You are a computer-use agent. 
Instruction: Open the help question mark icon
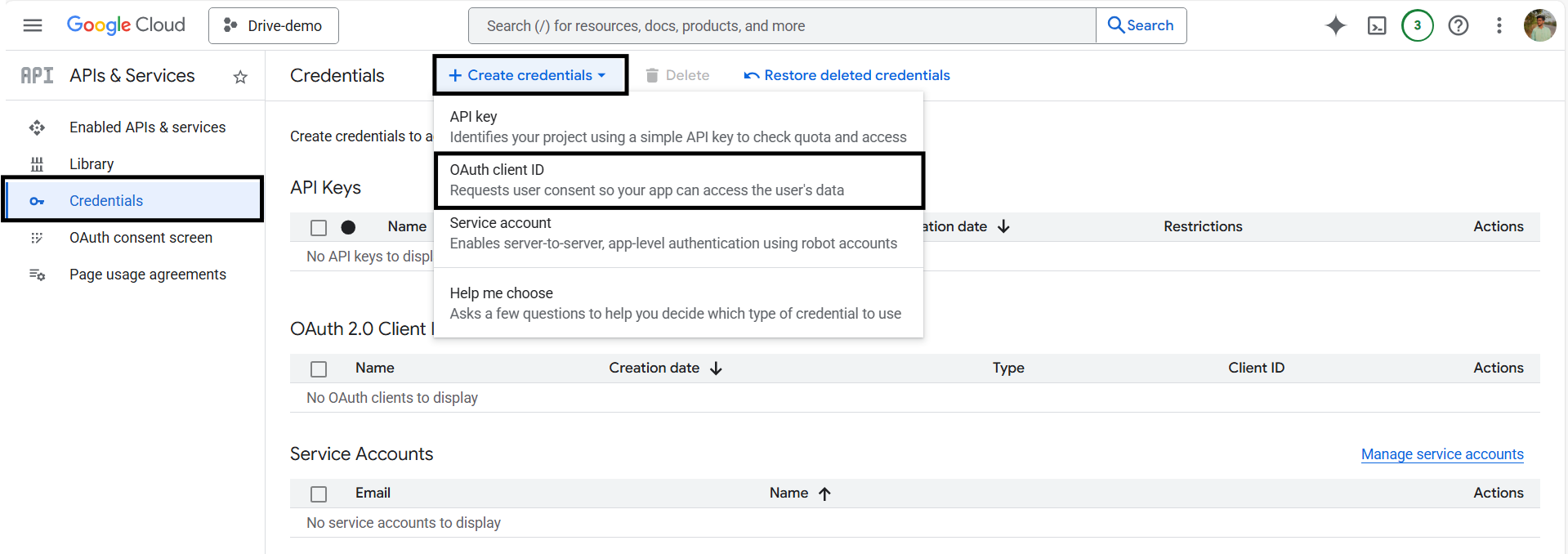coord(1458,25)
